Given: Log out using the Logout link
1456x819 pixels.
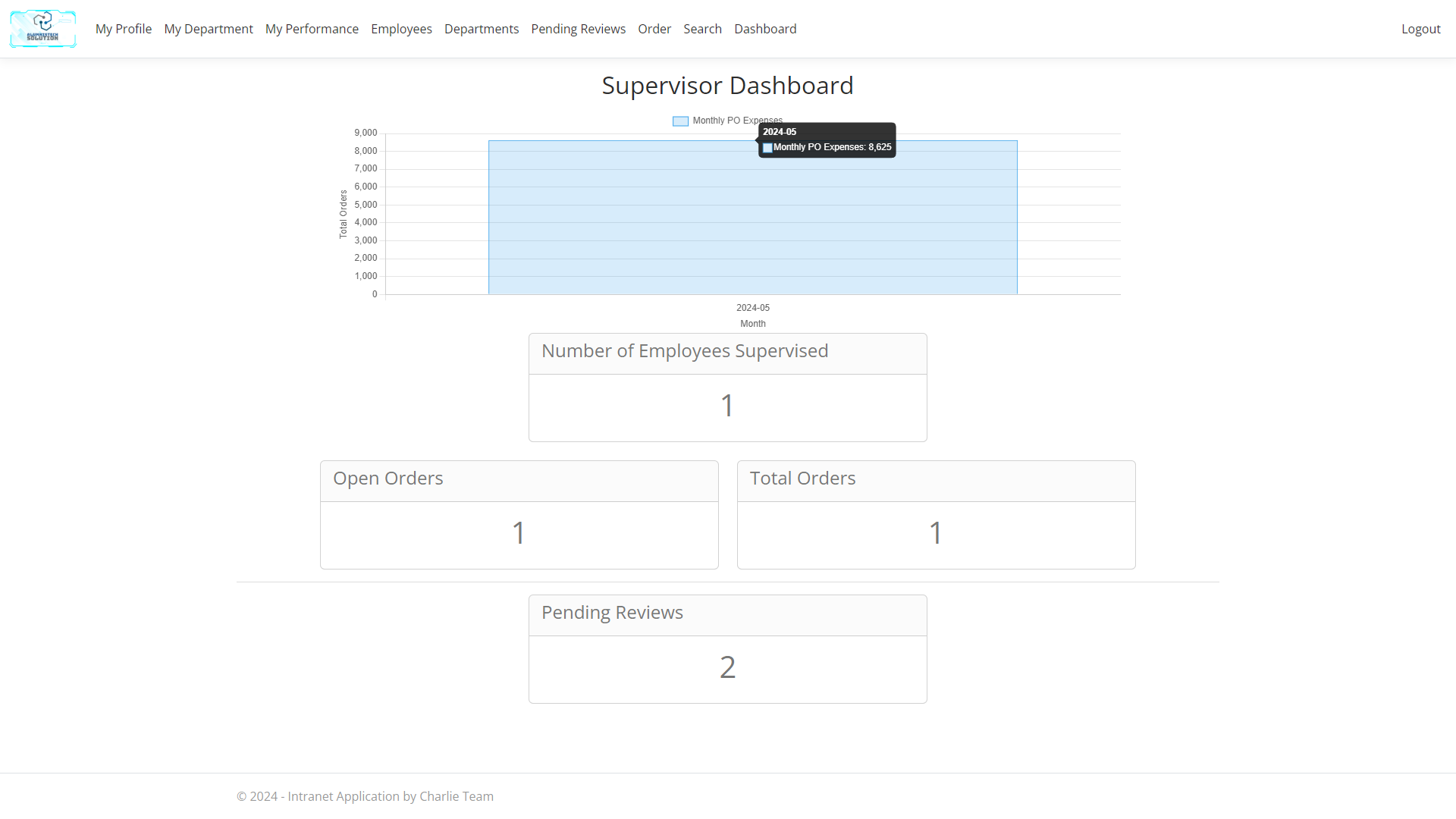Looking at the screenshot, I should 1420,29.
